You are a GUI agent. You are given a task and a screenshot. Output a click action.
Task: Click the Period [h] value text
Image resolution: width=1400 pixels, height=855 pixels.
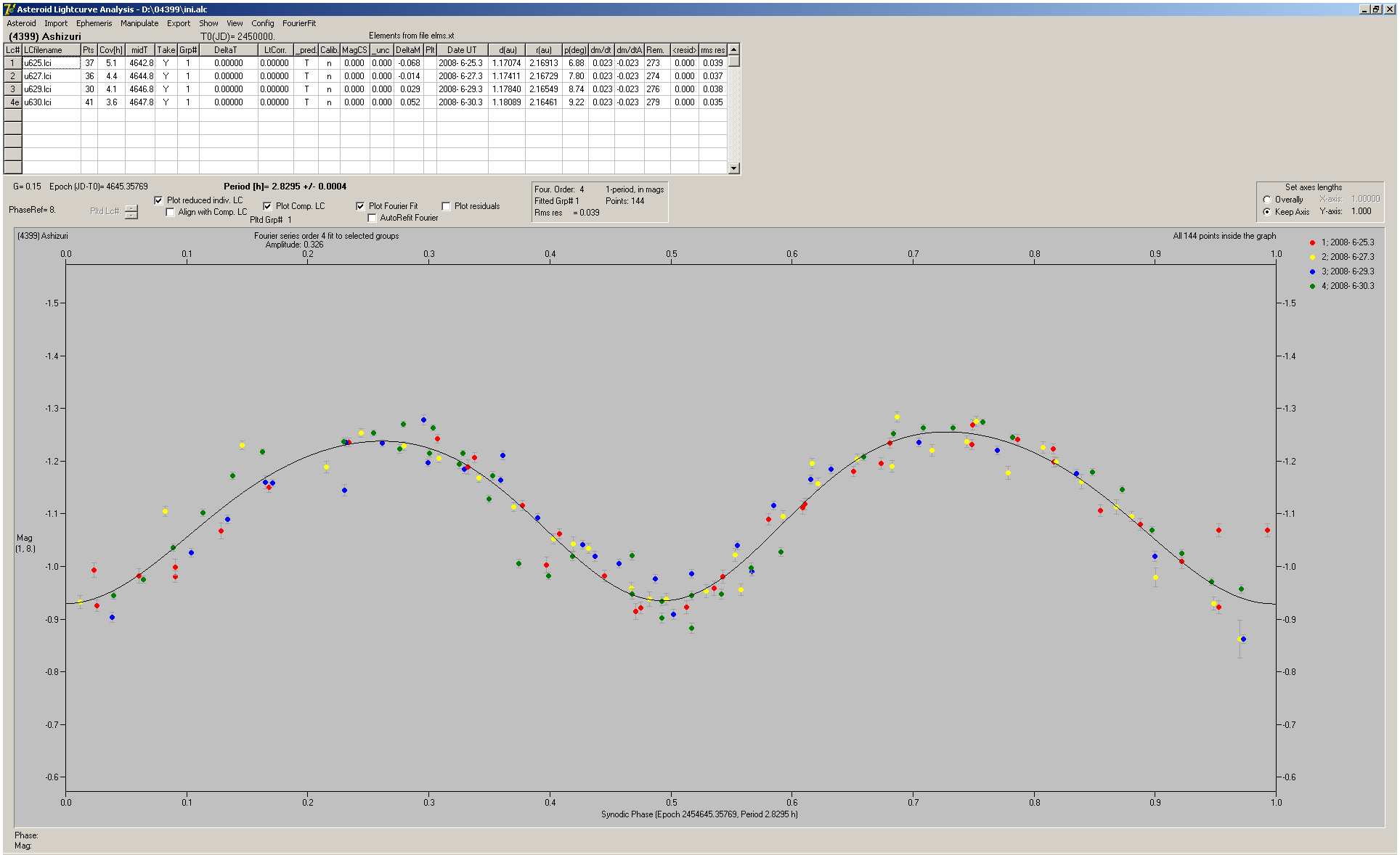click(285, 187)
